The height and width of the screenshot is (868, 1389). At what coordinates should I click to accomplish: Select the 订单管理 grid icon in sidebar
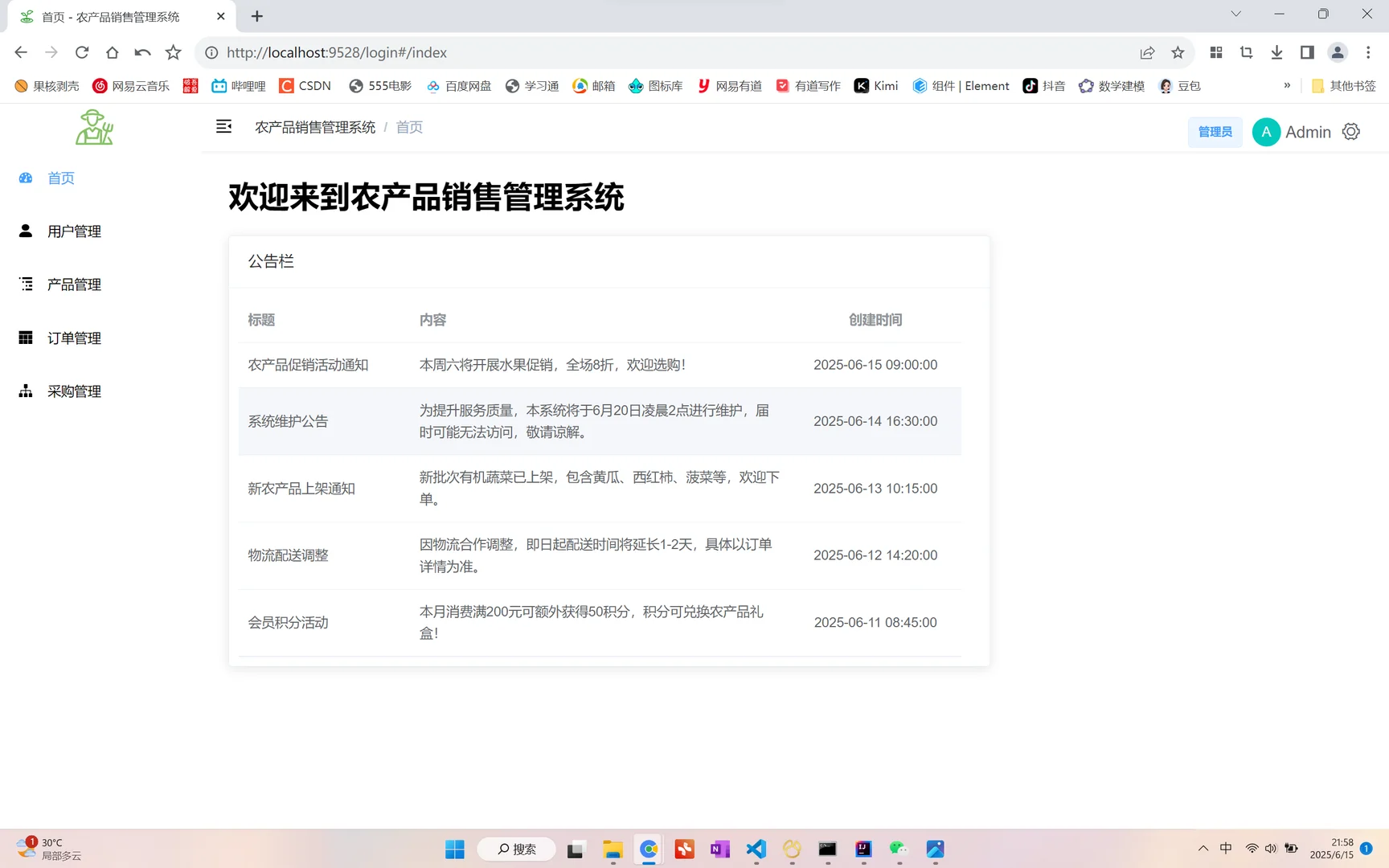point(25,338)
